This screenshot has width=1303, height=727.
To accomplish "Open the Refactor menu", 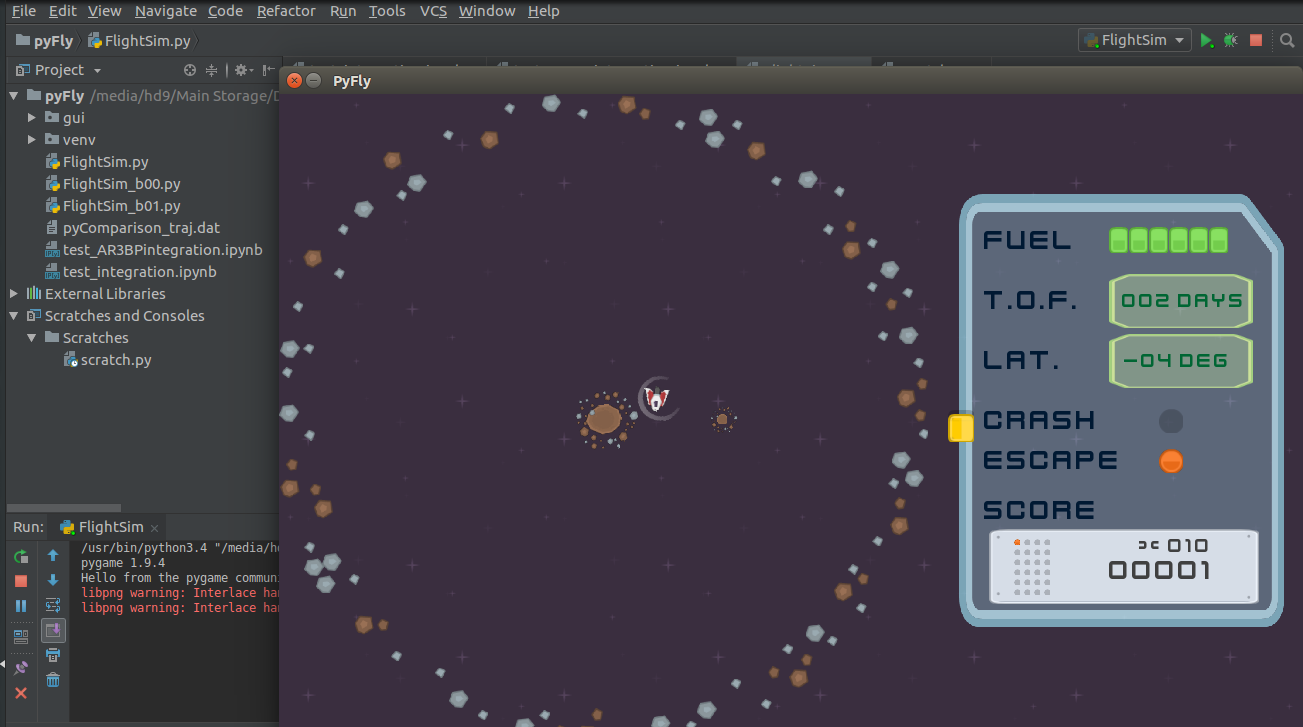I will tap(286, 11).
